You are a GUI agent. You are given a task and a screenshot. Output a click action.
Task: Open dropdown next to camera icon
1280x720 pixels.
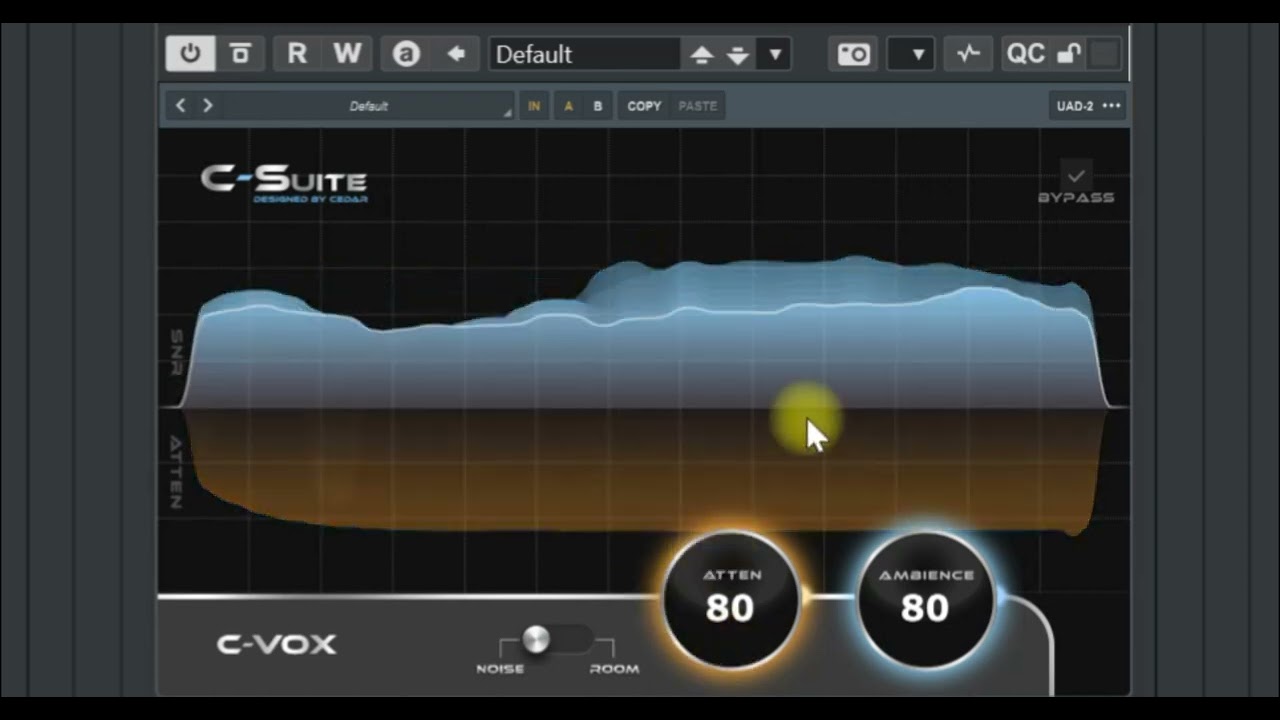pyautogui.click(x=911, y=54)
